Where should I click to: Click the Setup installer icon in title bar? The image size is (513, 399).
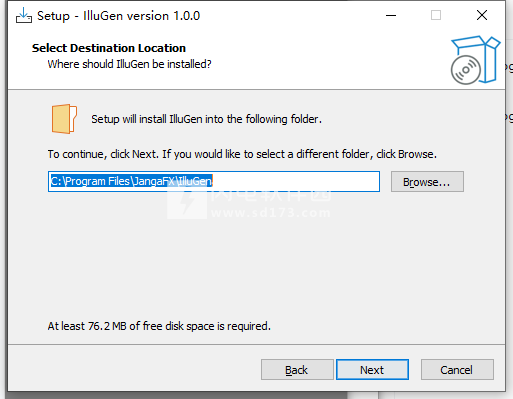click(x=24, y=16)
